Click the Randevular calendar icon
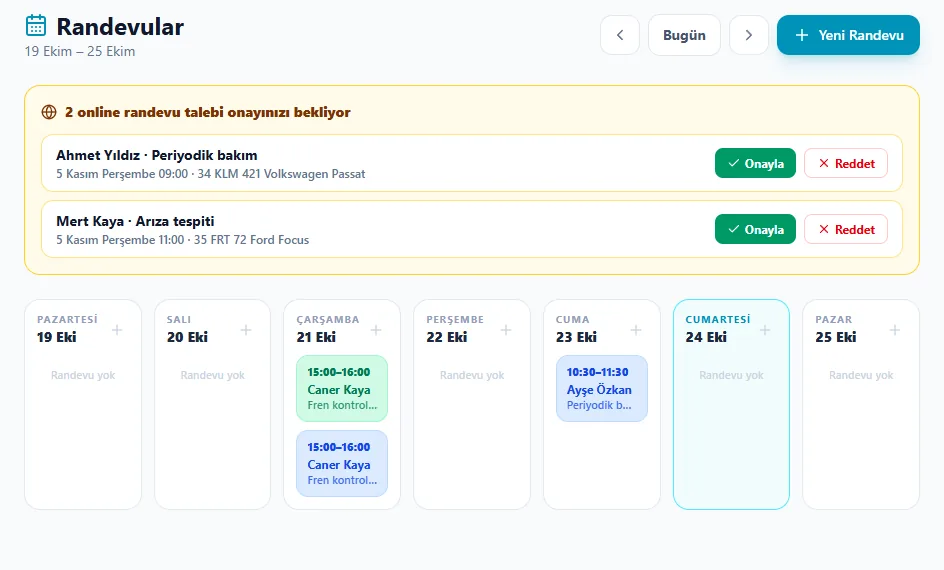944x570 pixels. click(x=36, y=25)
